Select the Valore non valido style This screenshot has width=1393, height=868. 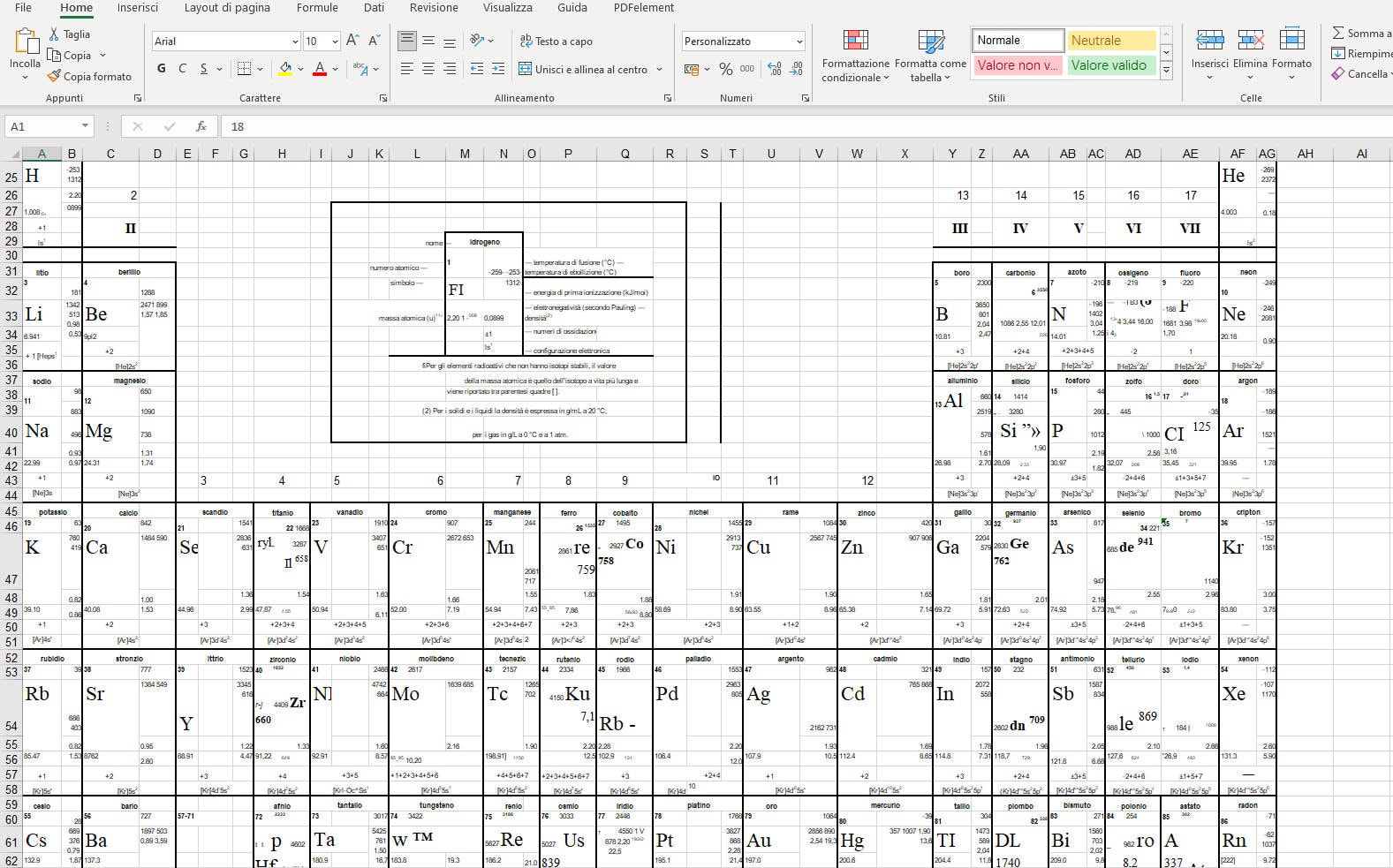(1018, 65)
